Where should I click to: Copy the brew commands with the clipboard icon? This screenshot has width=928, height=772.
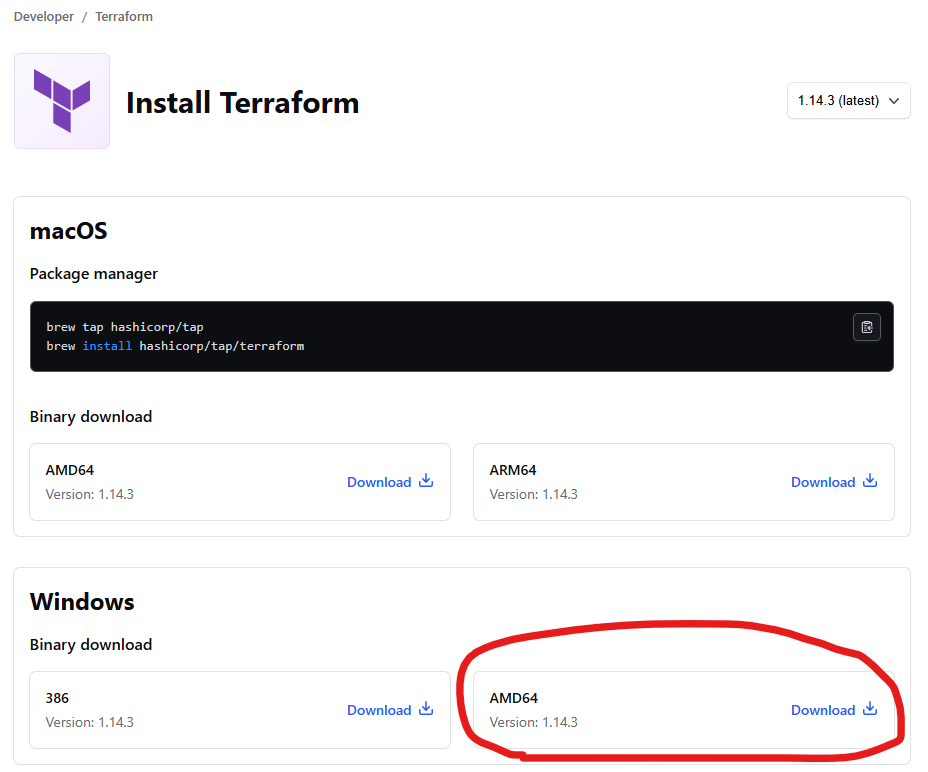(866, 327)
